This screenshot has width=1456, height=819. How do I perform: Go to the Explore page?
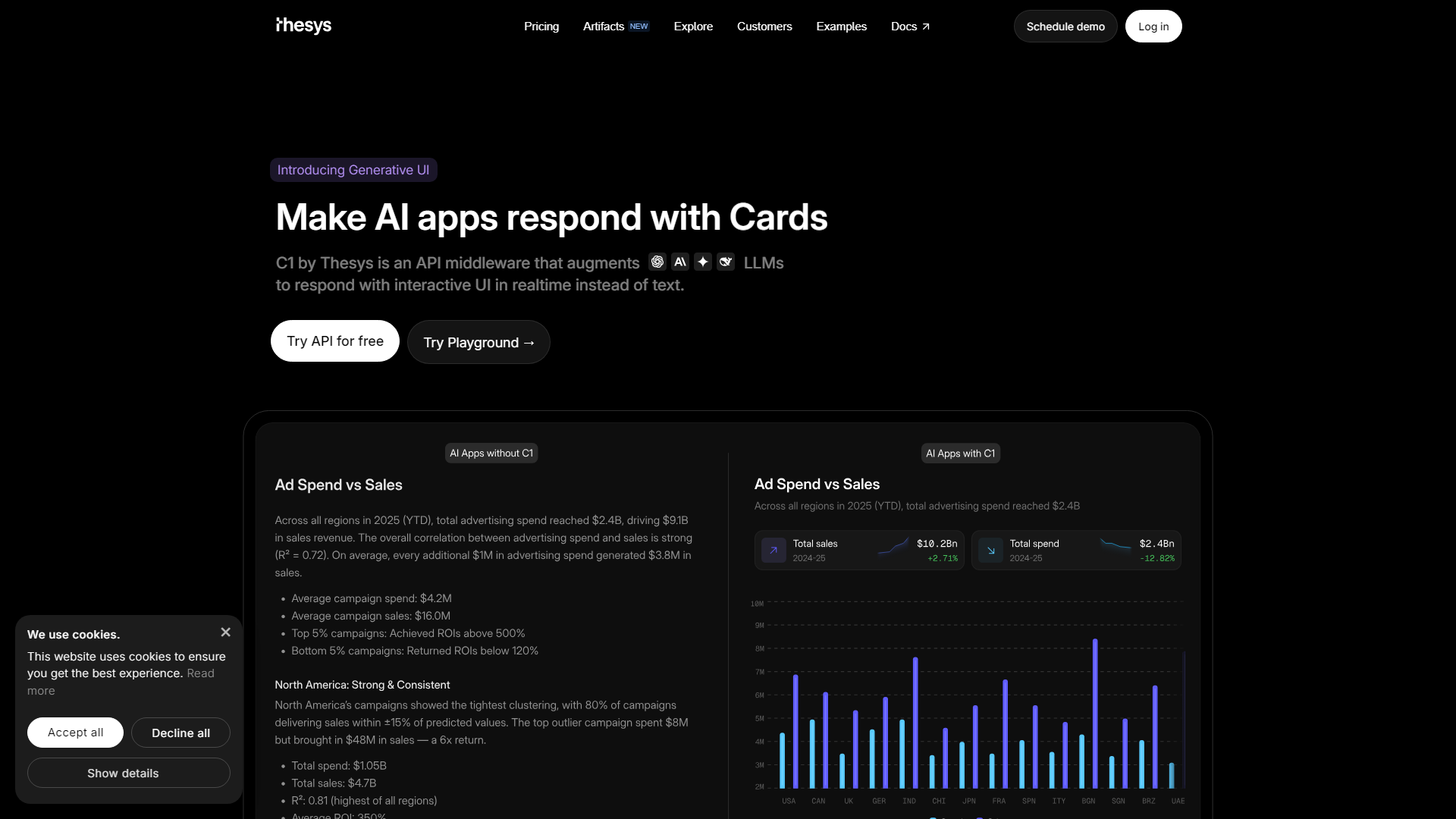click(693, 27)
